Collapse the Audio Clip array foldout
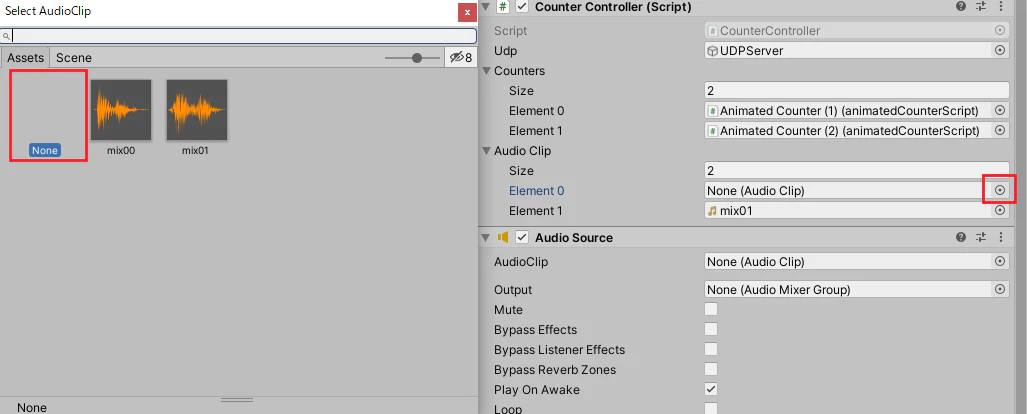 click(486, 151)
